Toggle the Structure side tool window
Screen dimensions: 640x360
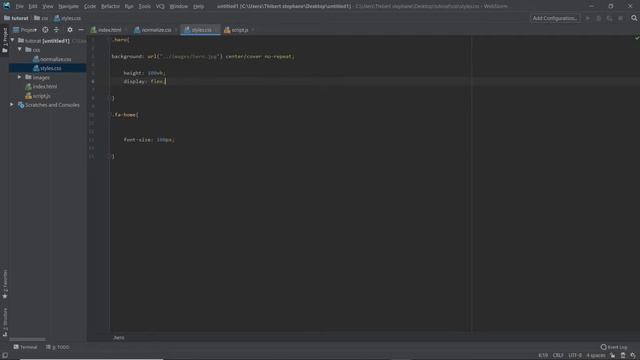[5, 322]
